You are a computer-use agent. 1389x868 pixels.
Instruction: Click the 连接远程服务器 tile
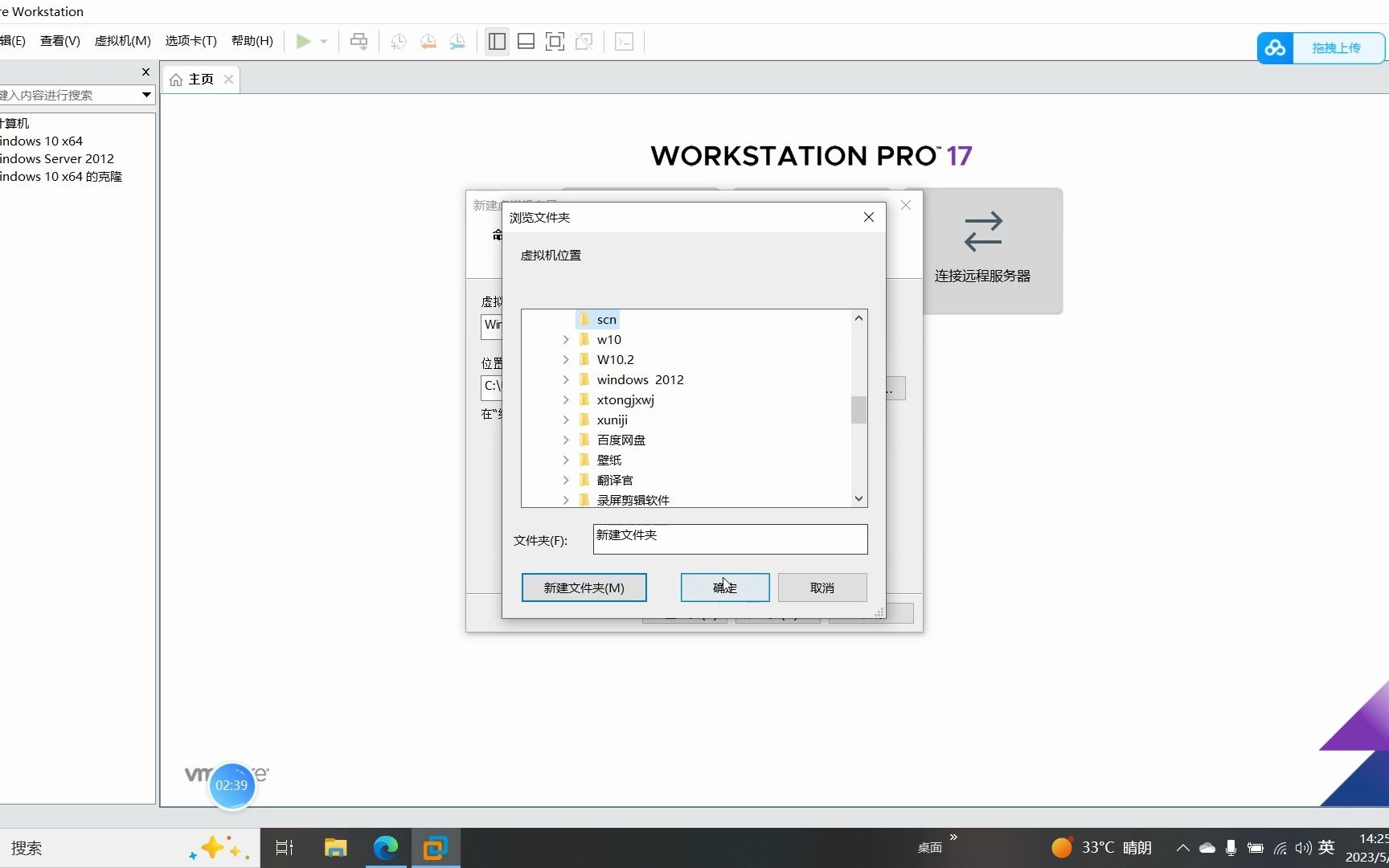(982, 251)
